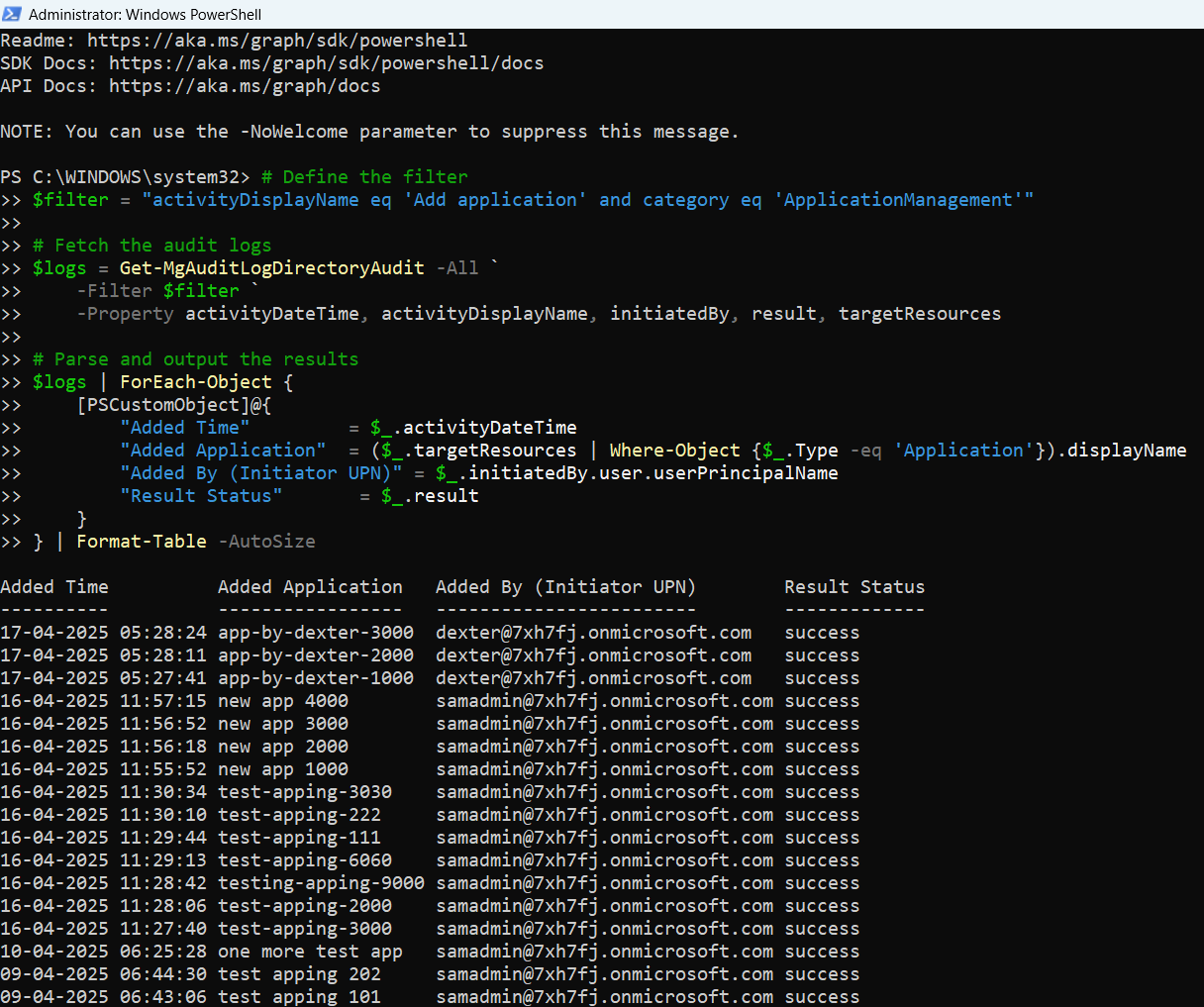Image resolution: width=1204 pixels, height=1007 pixels.
Task: Click the 'Added Time' column header
Action: (x=54, y=587)
